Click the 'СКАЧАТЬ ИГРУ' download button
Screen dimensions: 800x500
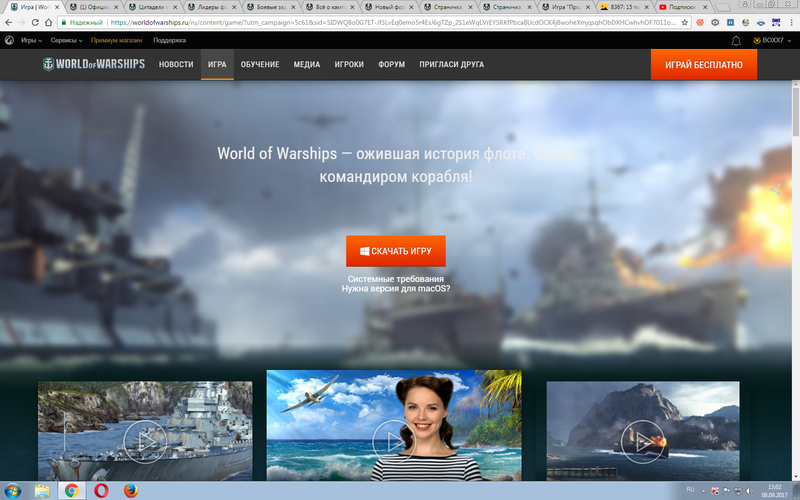coord(395,251)
